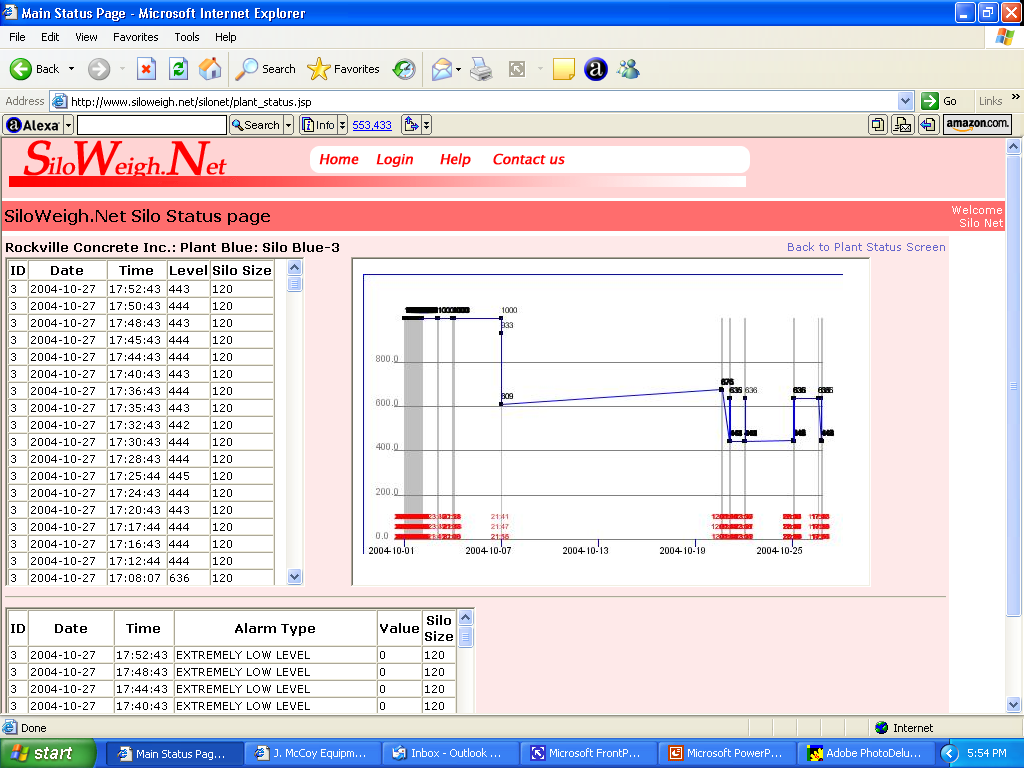Click the green Go arrow button

(929, 101)
